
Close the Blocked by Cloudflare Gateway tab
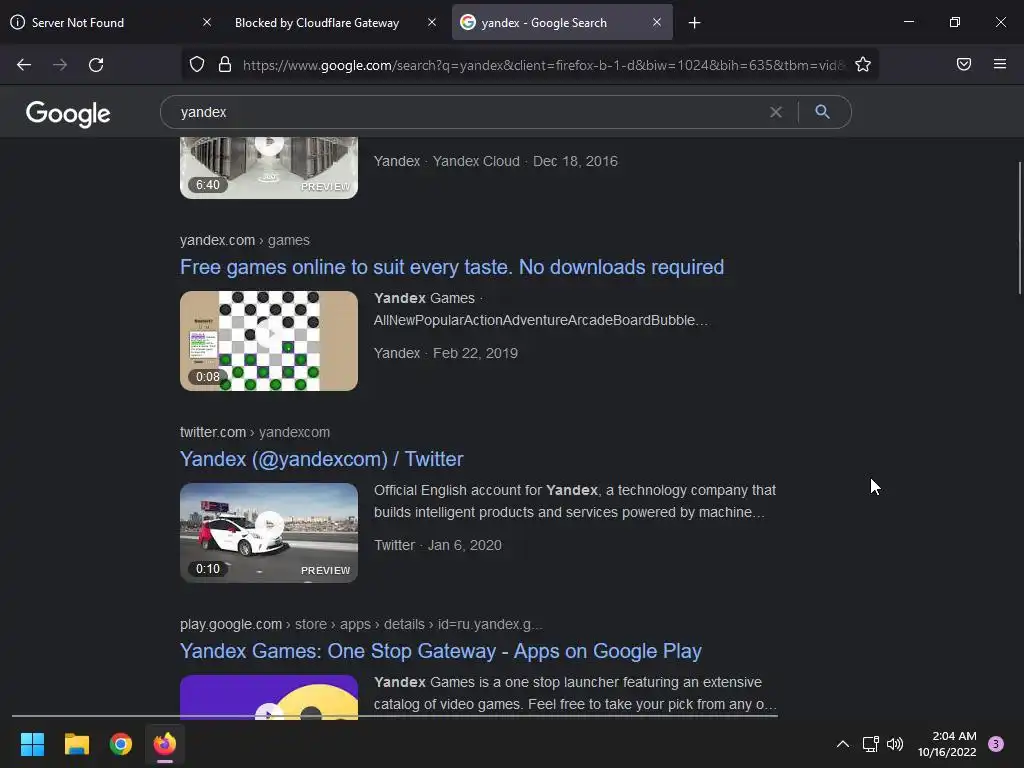click(432, 22)
